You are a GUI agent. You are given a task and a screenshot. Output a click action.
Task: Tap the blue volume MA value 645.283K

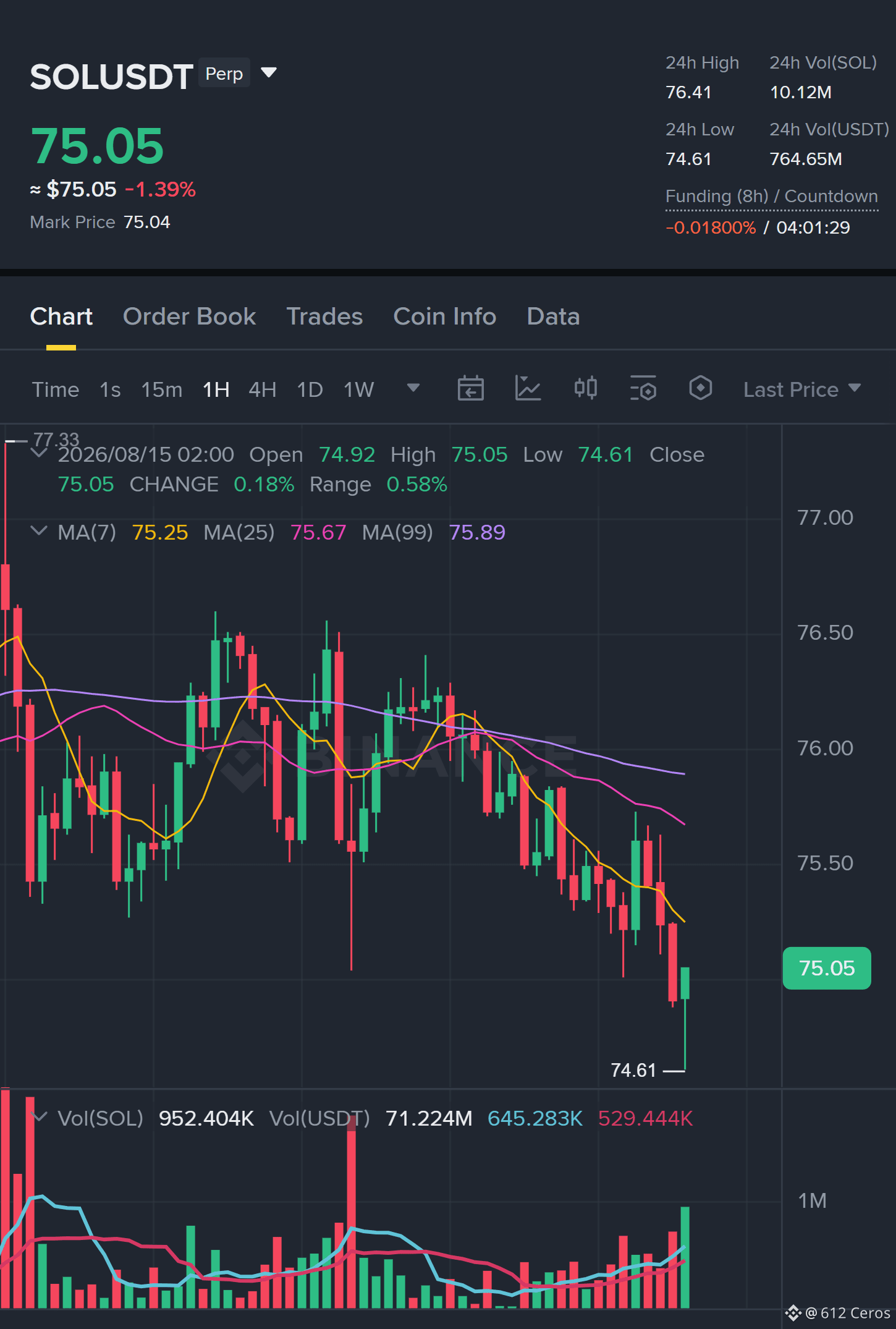(535, 1118)
